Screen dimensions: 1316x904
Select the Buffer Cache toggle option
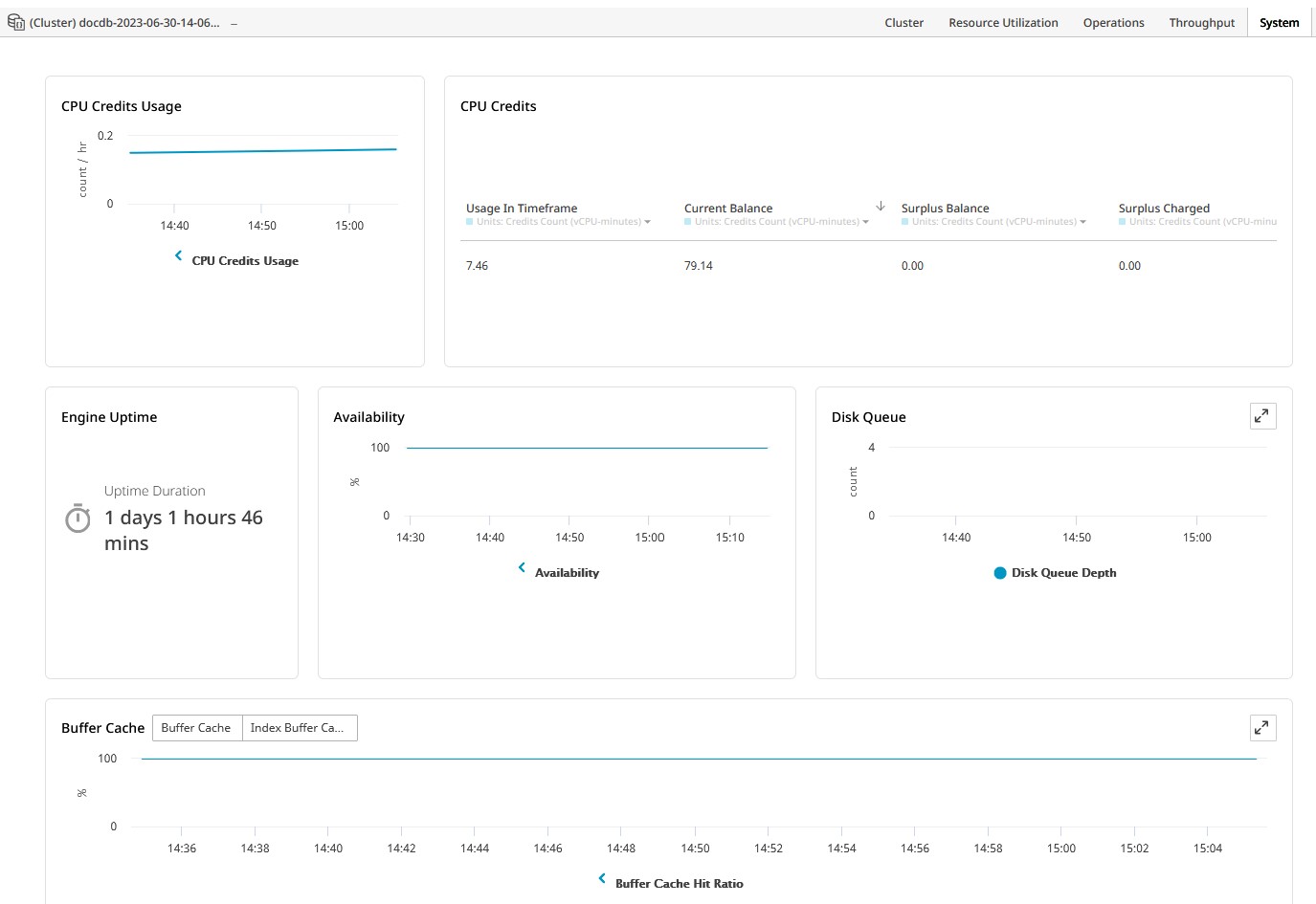pos(196,728)
